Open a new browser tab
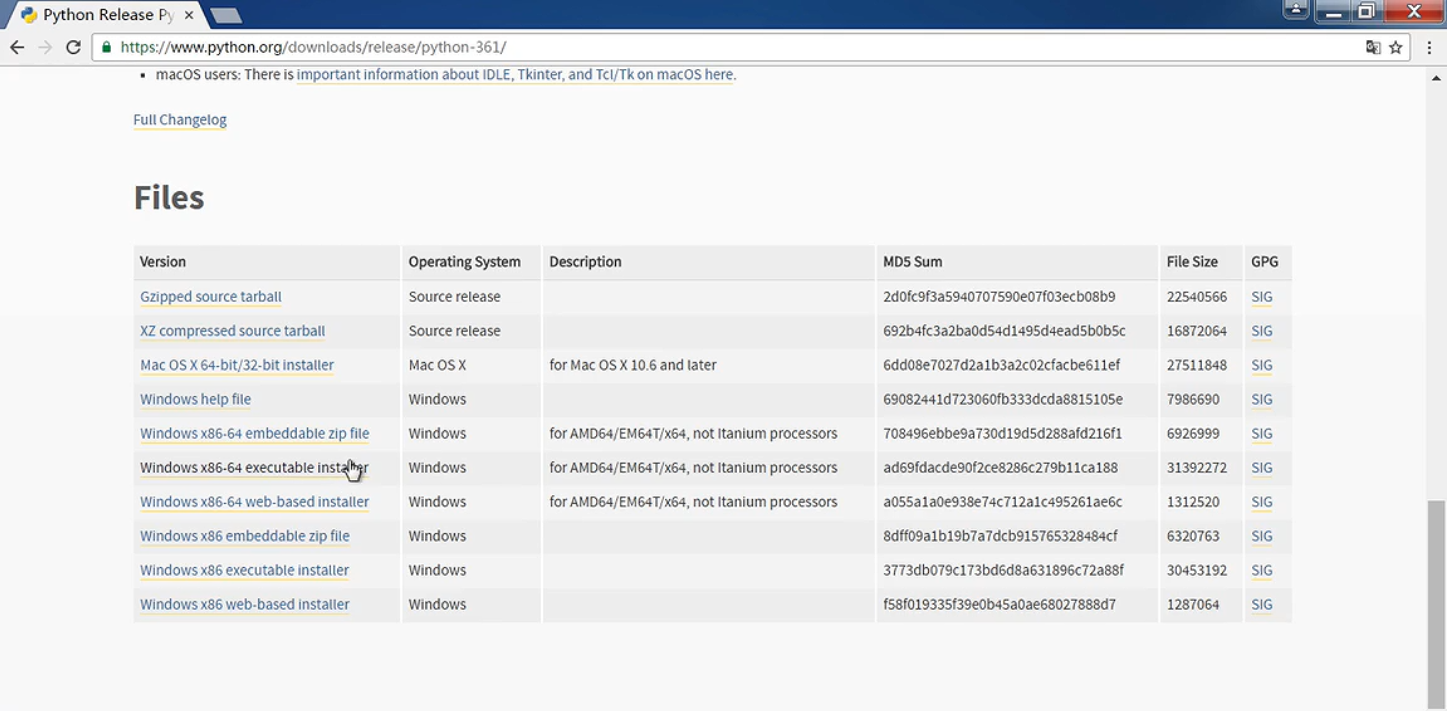The height and width of the screenshot is (711, 1447). pyautogui.click(x=226, y=15)
